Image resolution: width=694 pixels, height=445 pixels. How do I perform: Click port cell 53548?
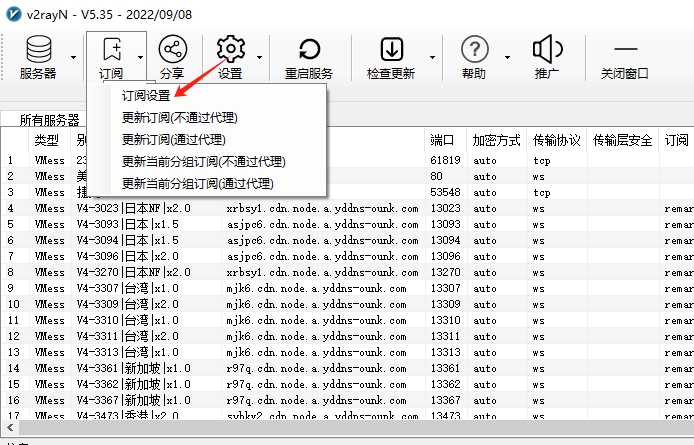445,192
